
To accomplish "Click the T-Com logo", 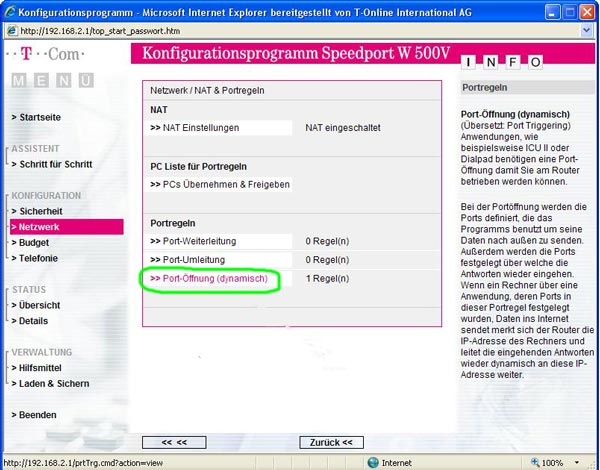I will pos(46,54).
